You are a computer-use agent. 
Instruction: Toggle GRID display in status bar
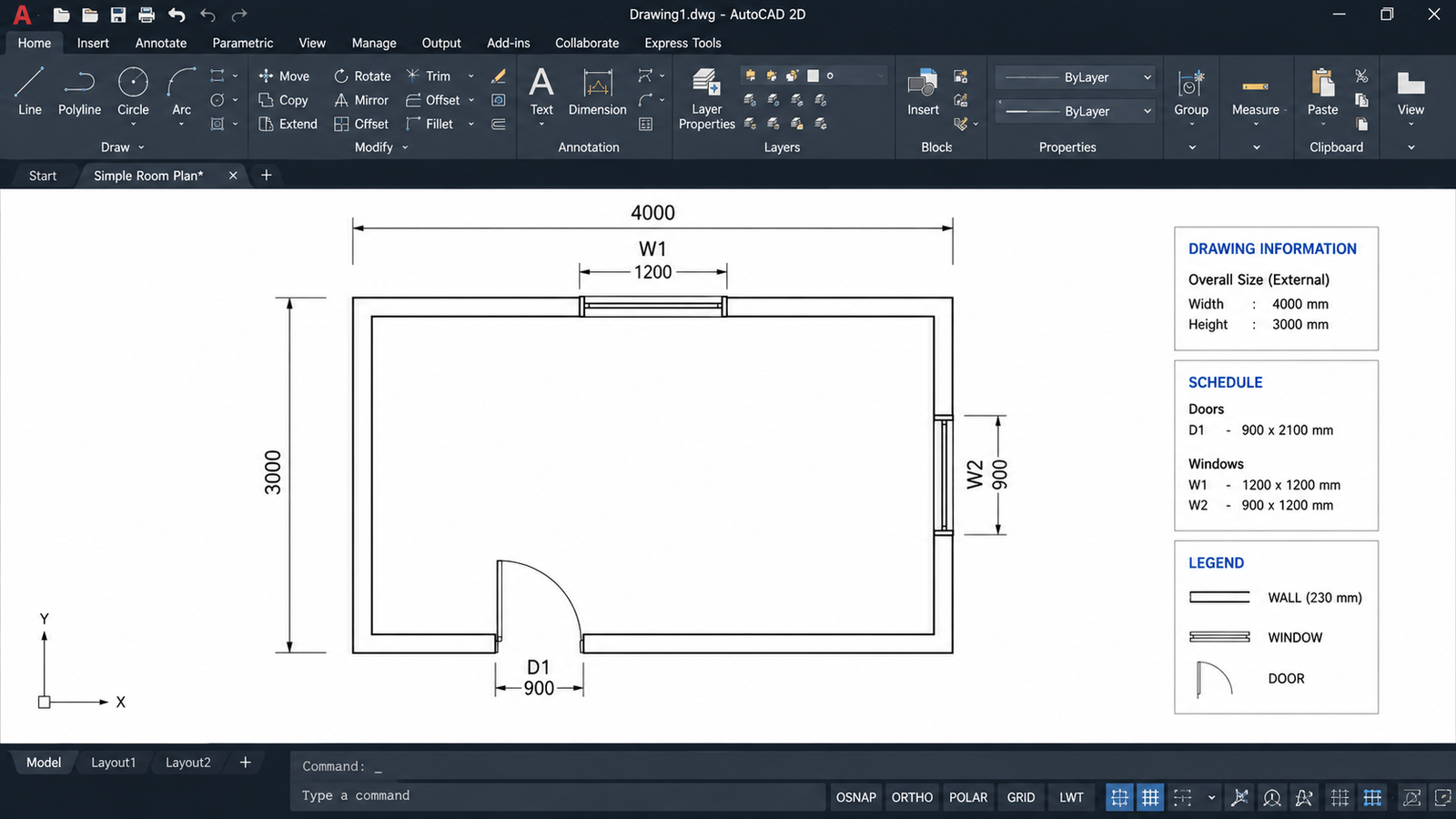pyautogui.click(x=1021, y=797)
